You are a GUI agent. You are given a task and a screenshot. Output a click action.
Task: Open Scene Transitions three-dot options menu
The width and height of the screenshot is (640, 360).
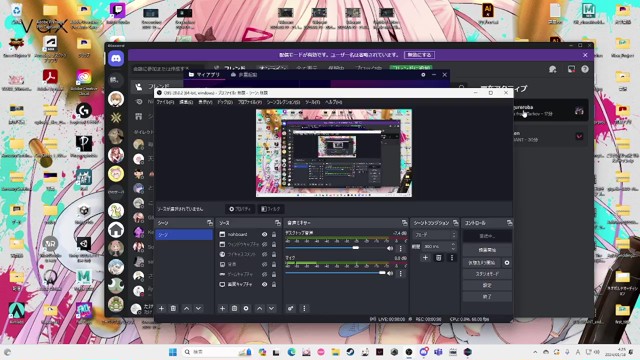[x=451, y=258]
